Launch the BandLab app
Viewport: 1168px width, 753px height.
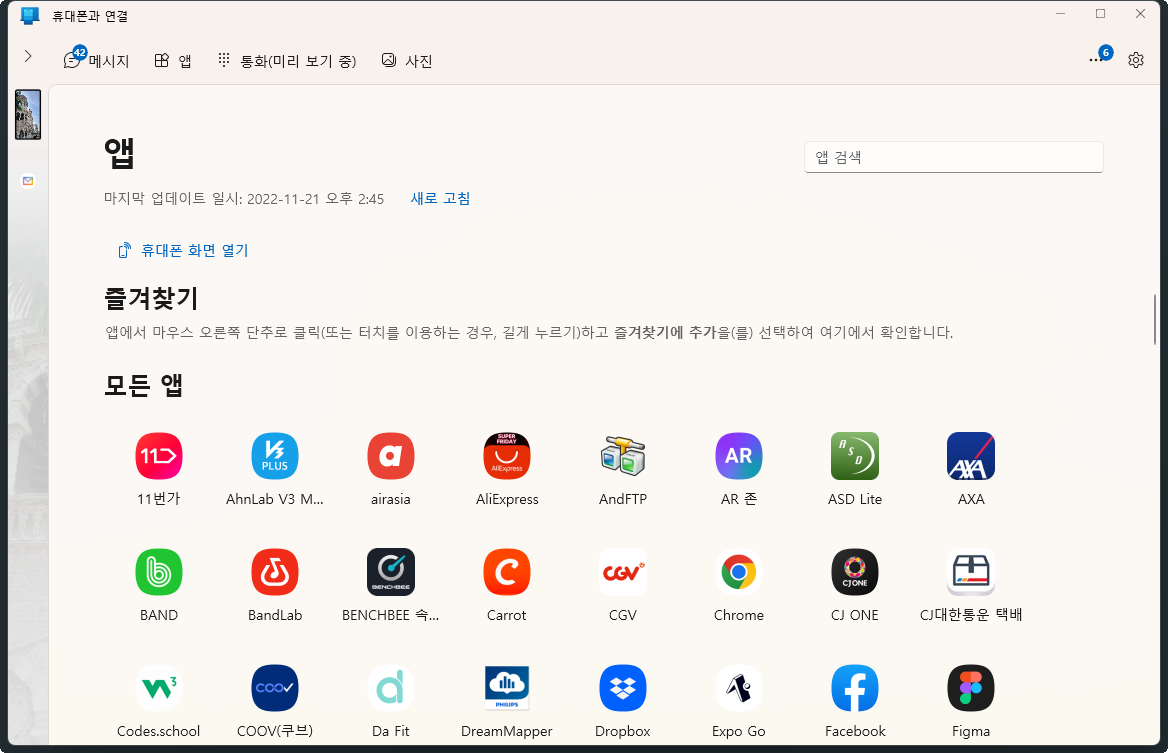coord(275,572)
